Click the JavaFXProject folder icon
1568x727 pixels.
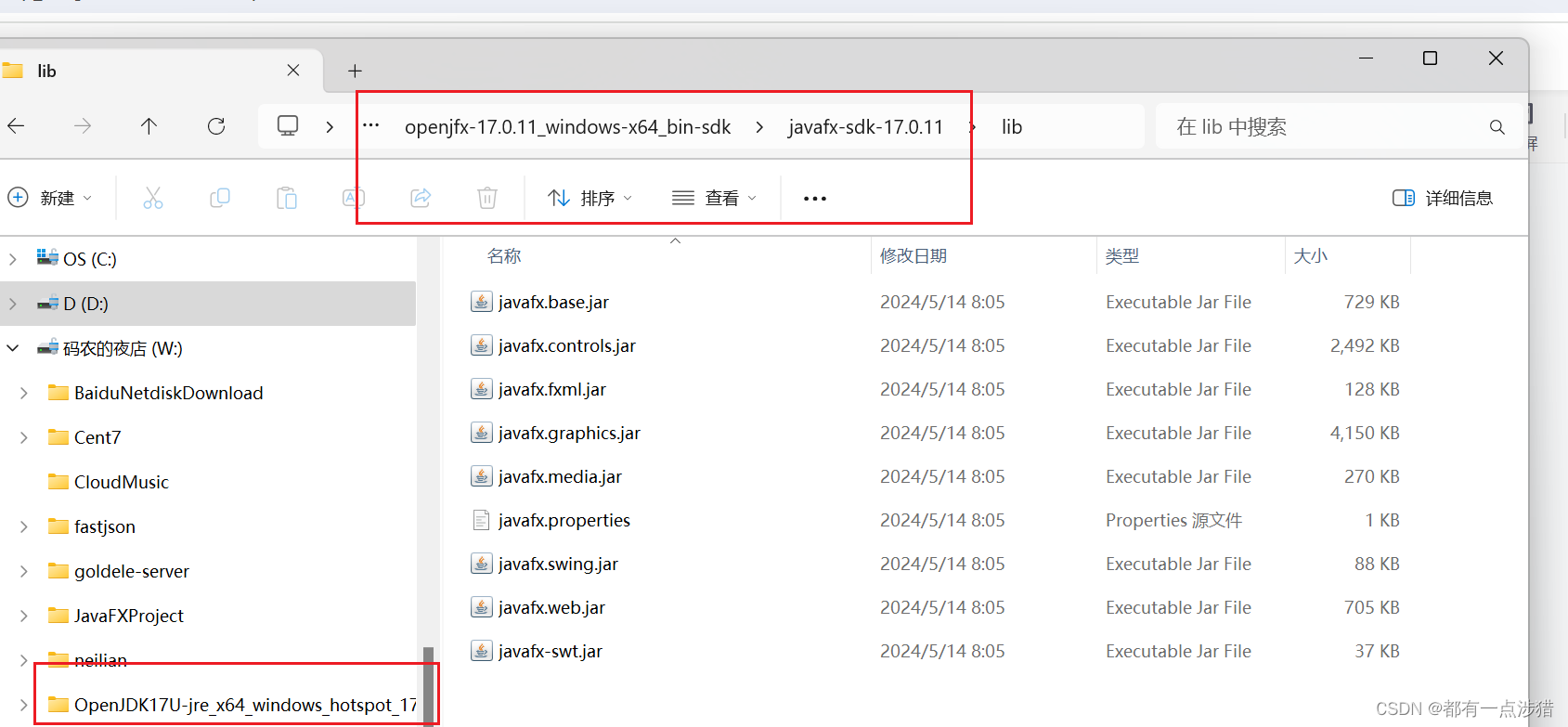(58, 616)
